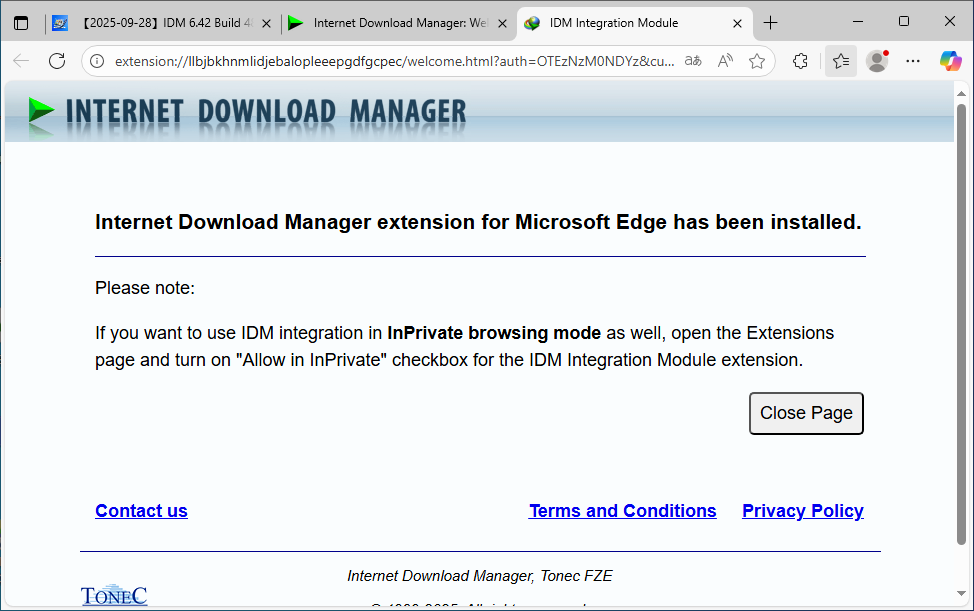Open the tab actions menu icon

point(21,23)
